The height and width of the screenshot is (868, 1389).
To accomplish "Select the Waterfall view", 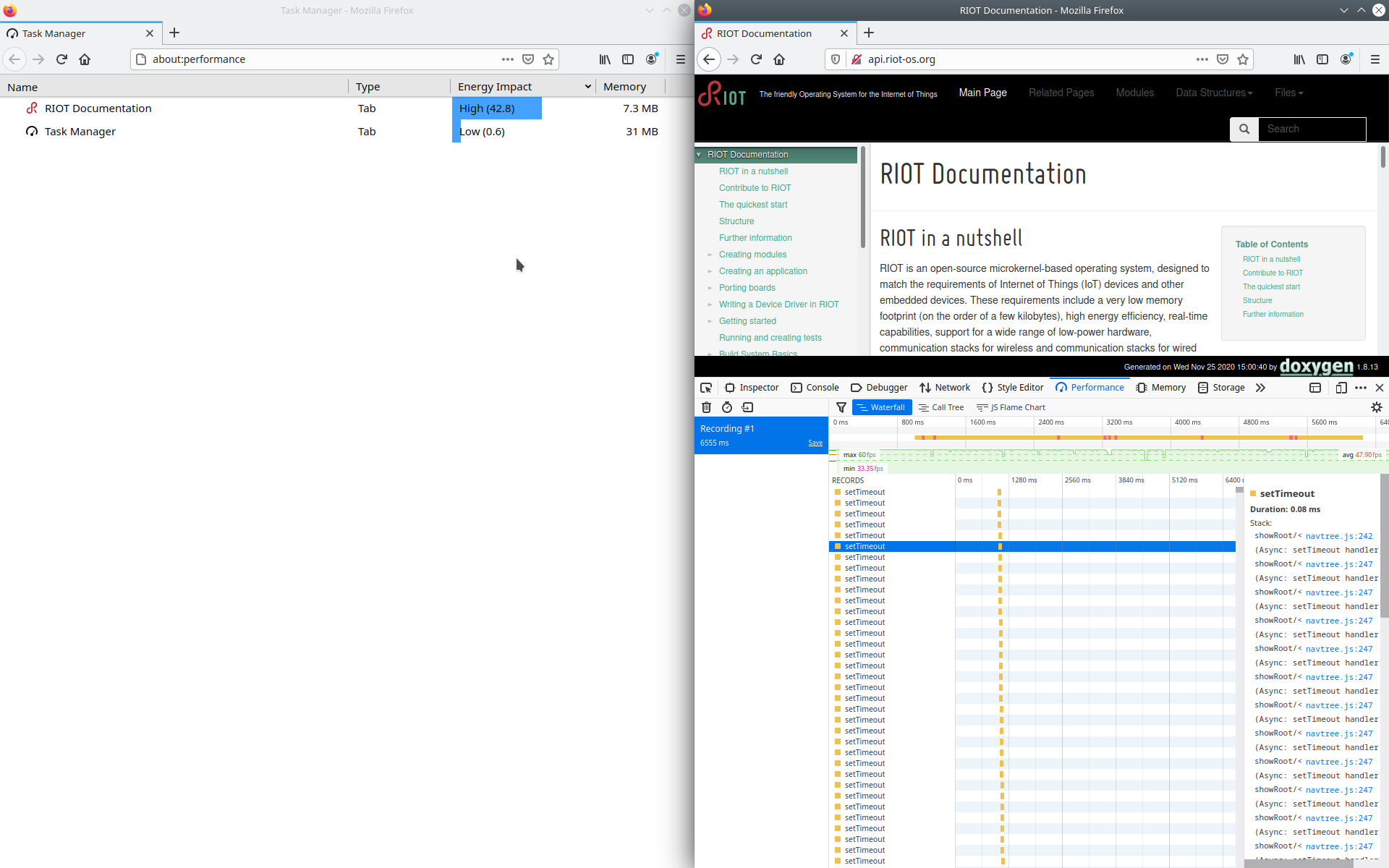I will (882, 407).
